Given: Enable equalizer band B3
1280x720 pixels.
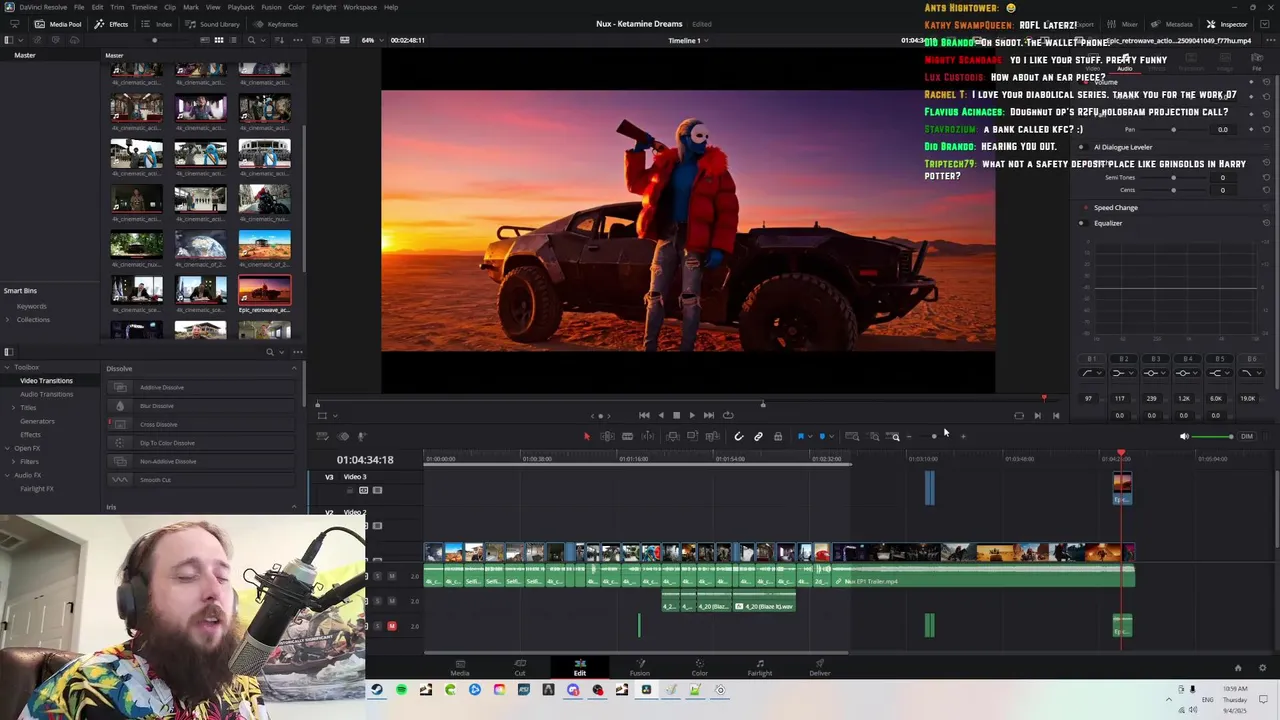Looking at the screenshot, I should (x=1155, y=359).
